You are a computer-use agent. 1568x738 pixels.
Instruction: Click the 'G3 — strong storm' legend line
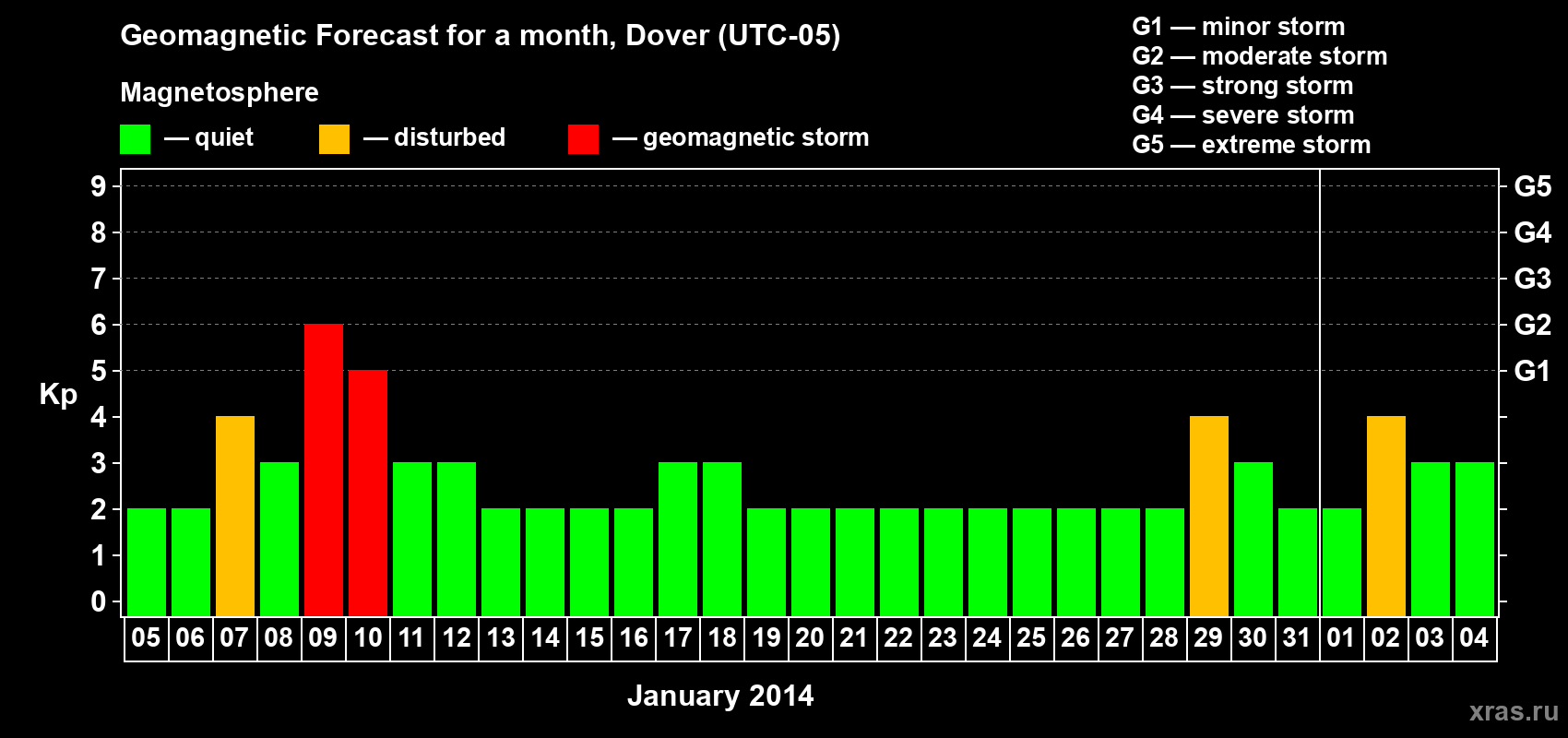[1243, 86]
